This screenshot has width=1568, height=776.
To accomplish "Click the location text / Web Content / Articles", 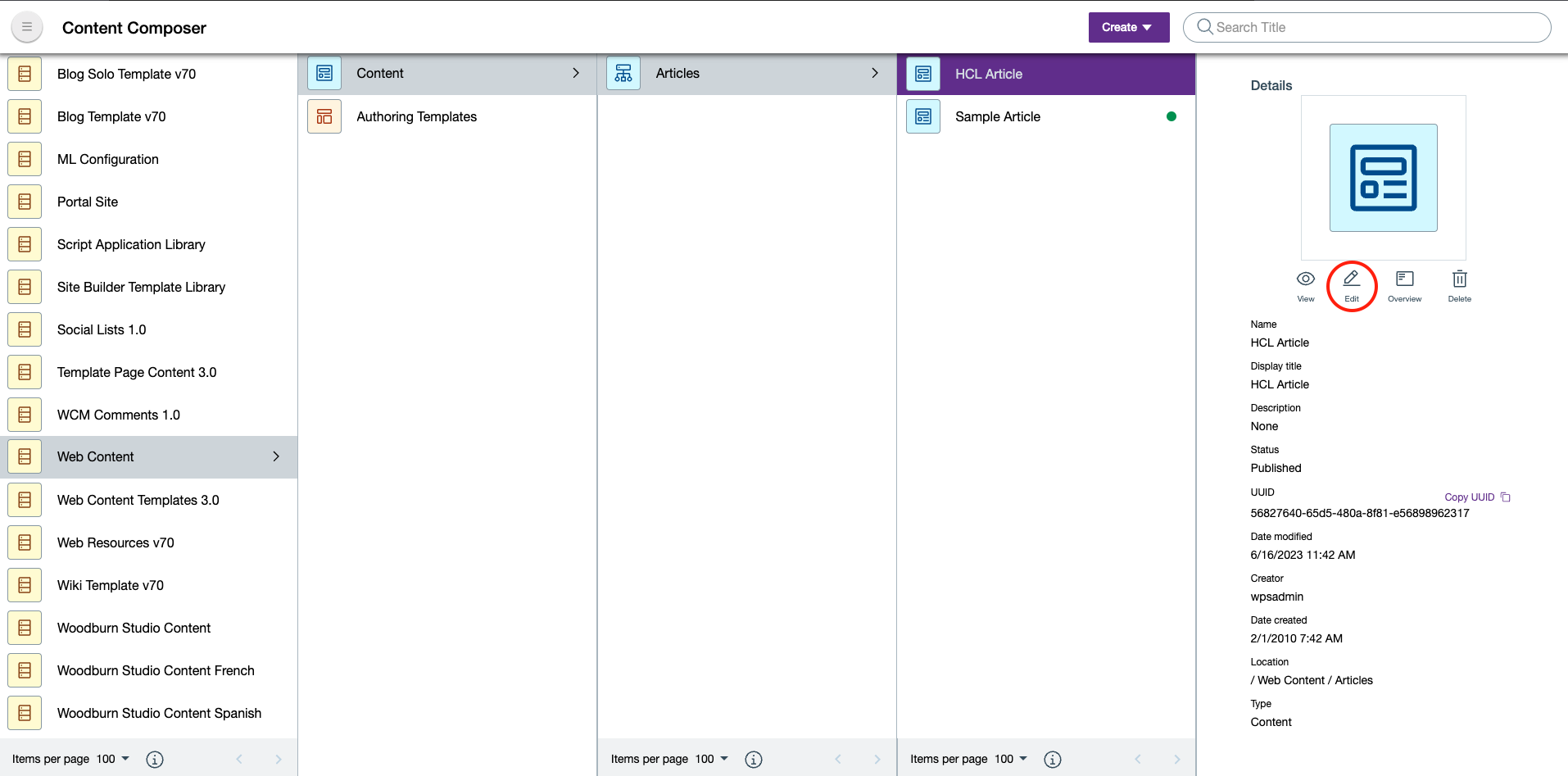I will 1312,680.
